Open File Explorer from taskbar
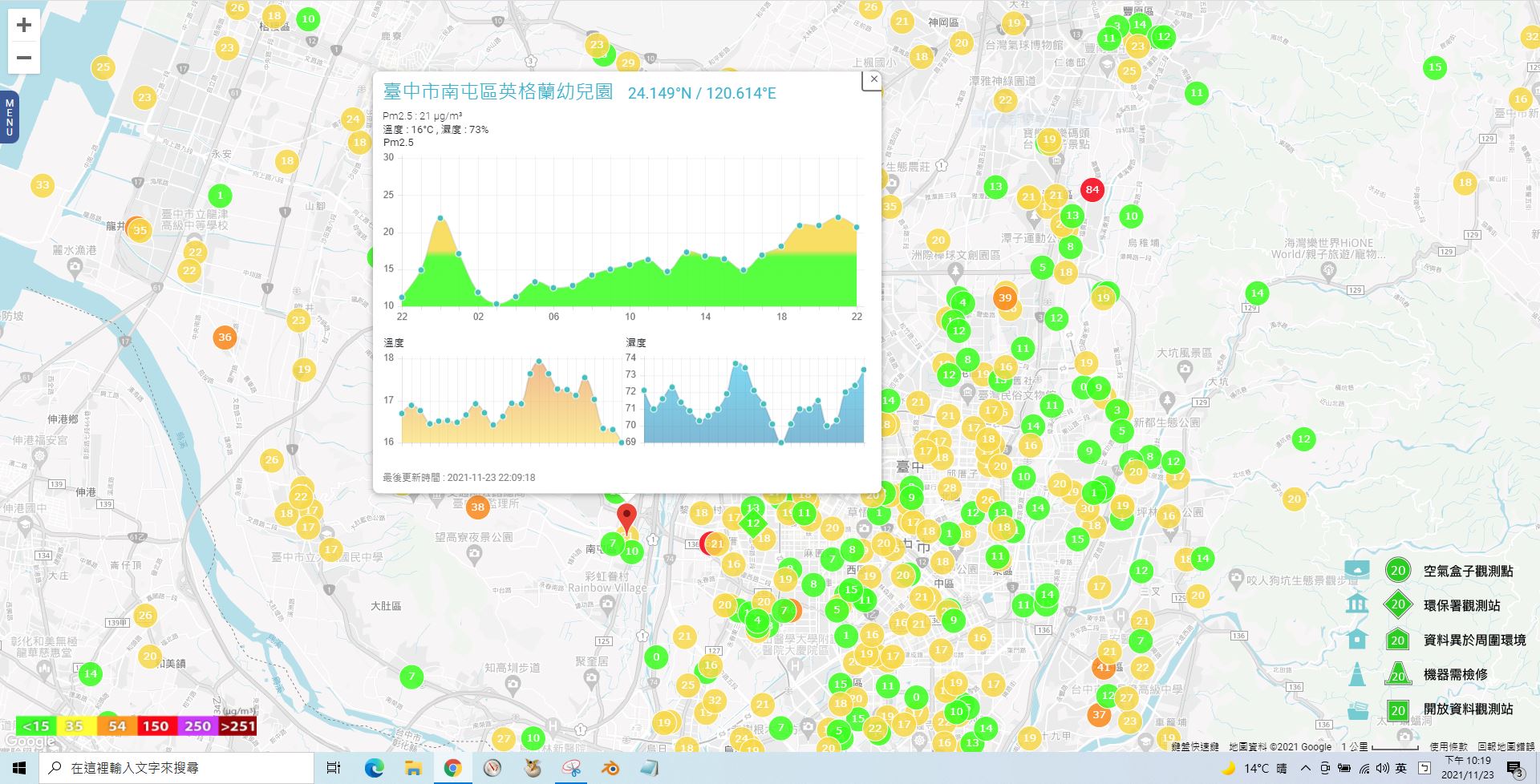 click(413, 768)
